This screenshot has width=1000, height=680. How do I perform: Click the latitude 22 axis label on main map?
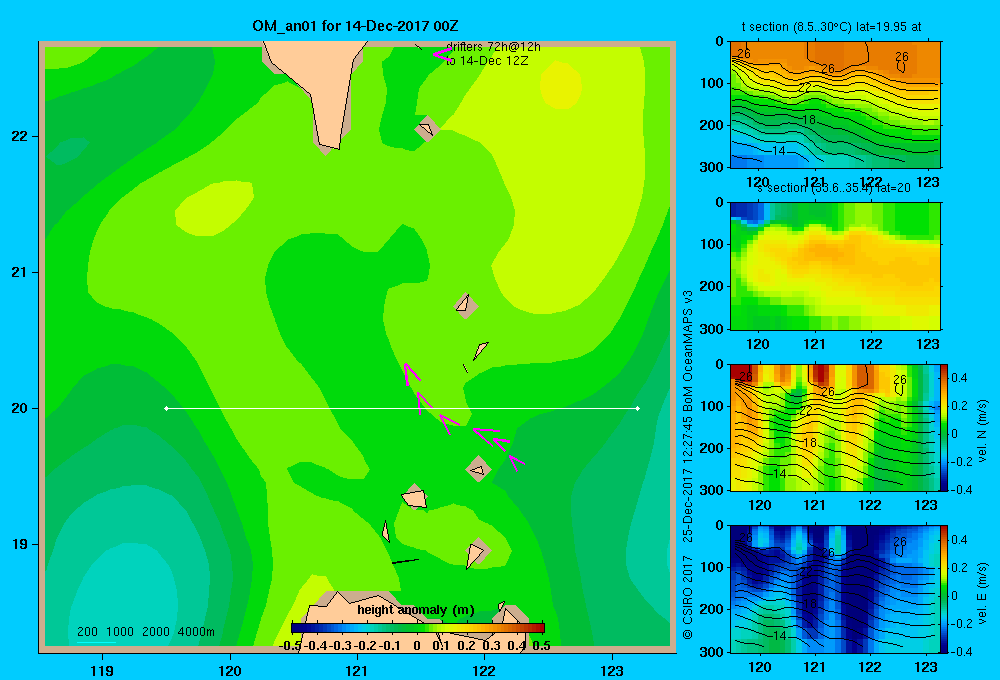point(20,136)
